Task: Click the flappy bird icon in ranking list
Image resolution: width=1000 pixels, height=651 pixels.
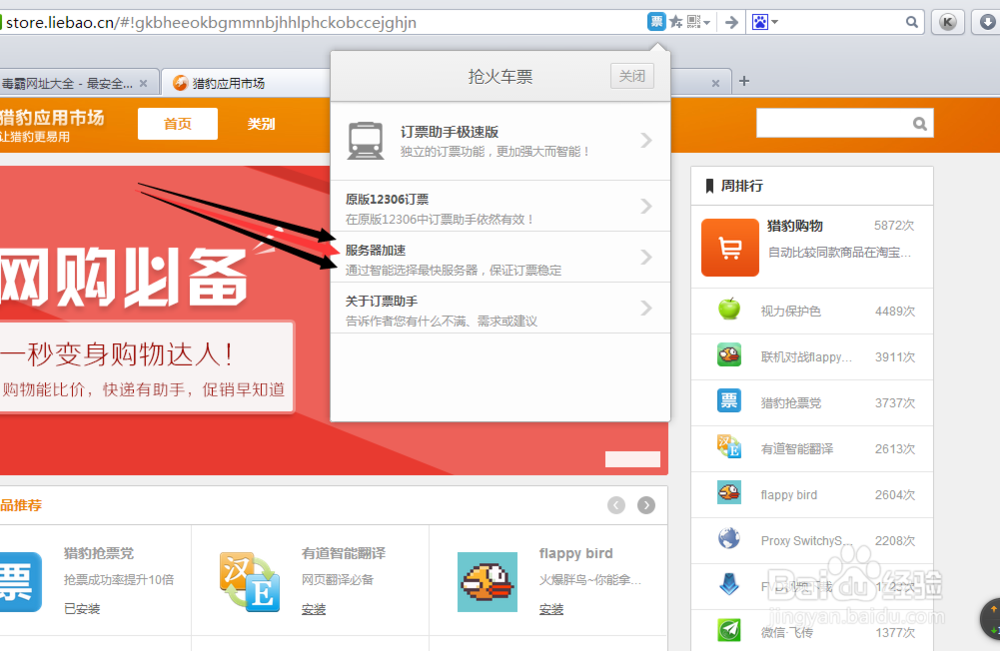Action: (729, 493)
